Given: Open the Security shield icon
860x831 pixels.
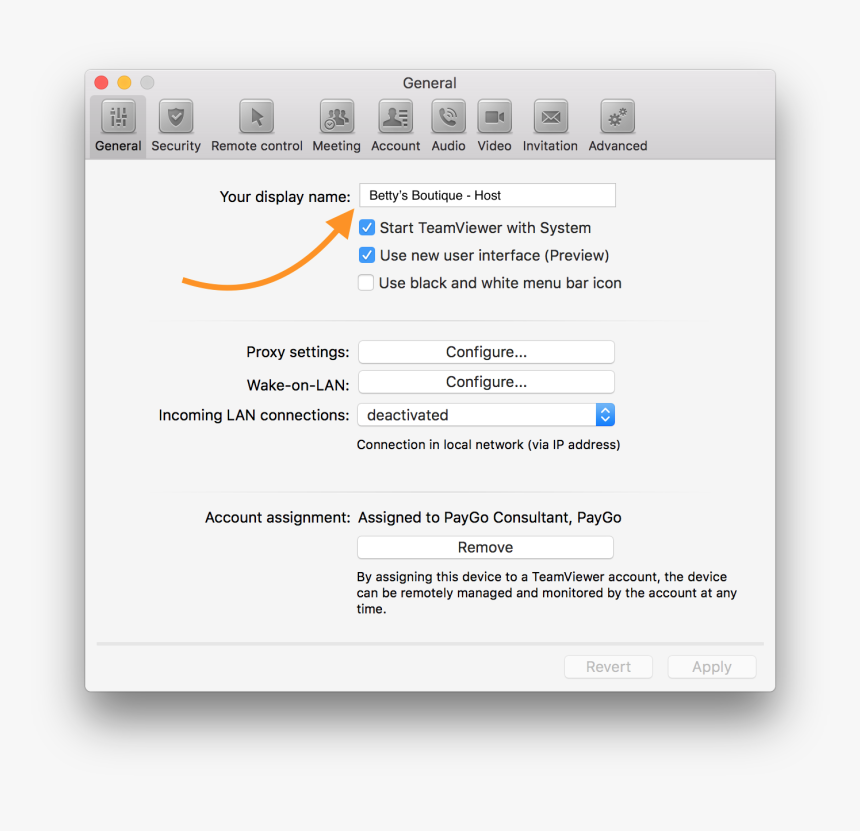Looking at the screenshot, I should point(176,117).
